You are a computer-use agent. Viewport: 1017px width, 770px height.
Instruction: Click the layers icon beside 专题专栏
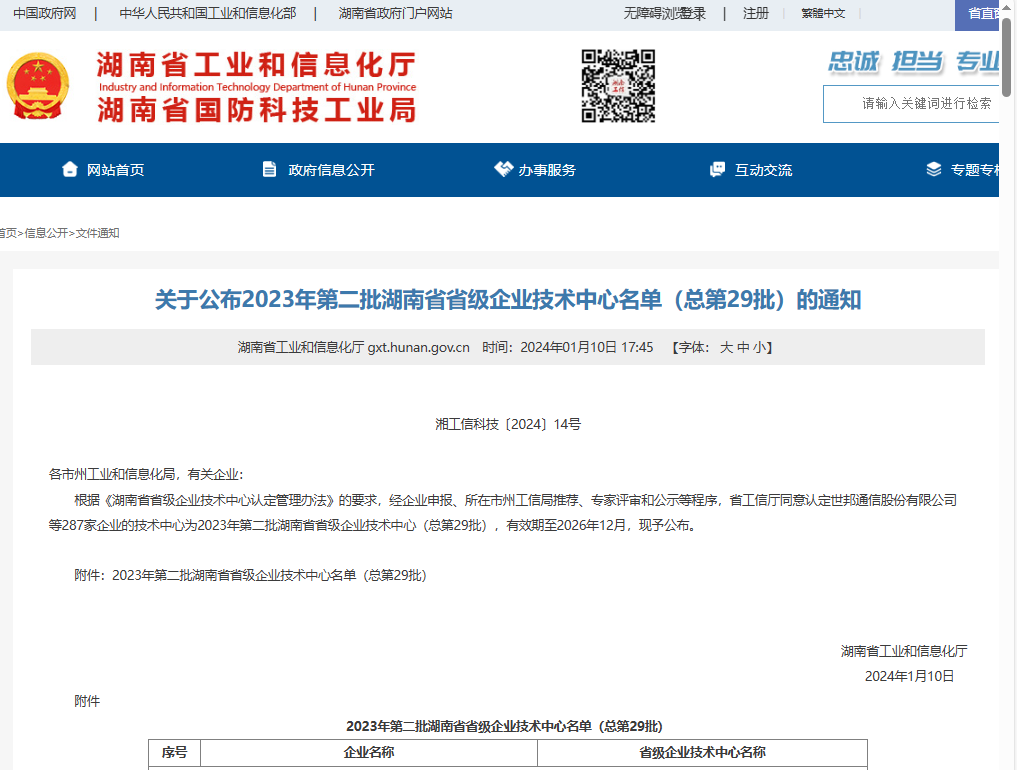click(933, 169)
